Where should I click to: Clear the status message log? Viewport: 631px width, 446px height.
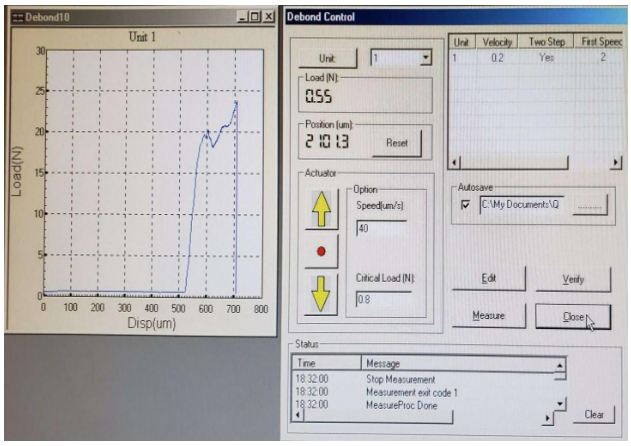click(x=593, y=414)
